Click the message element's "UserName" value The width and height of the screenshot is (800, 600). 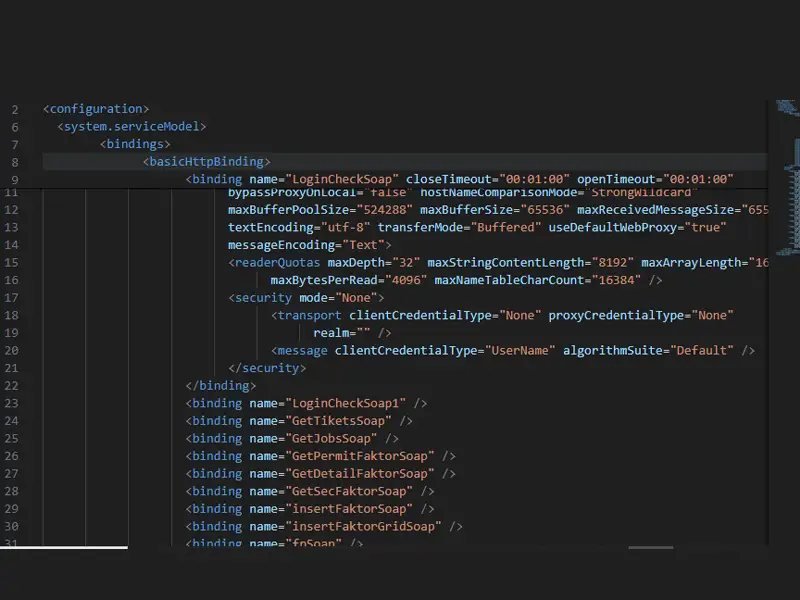click(x=520, y=351)
